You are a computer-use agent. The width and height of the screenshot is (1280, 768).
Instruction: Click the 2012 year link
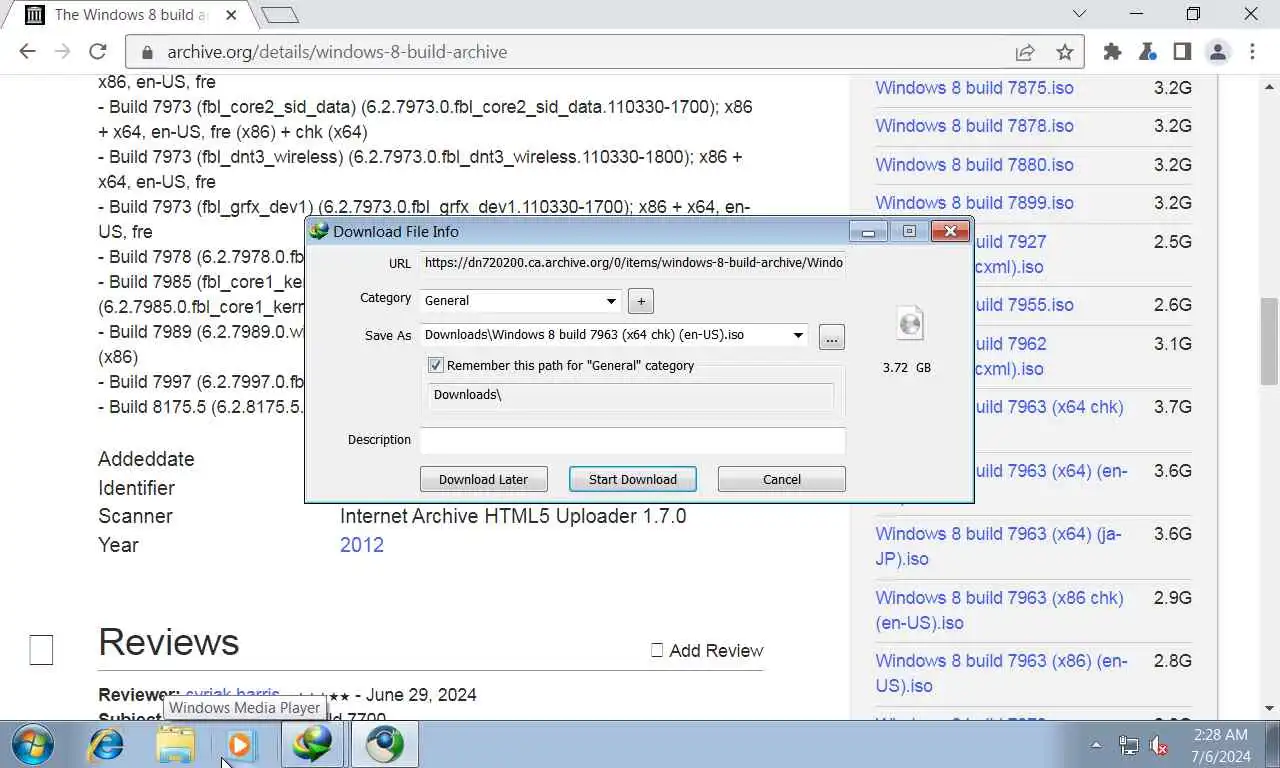point(362,545)
